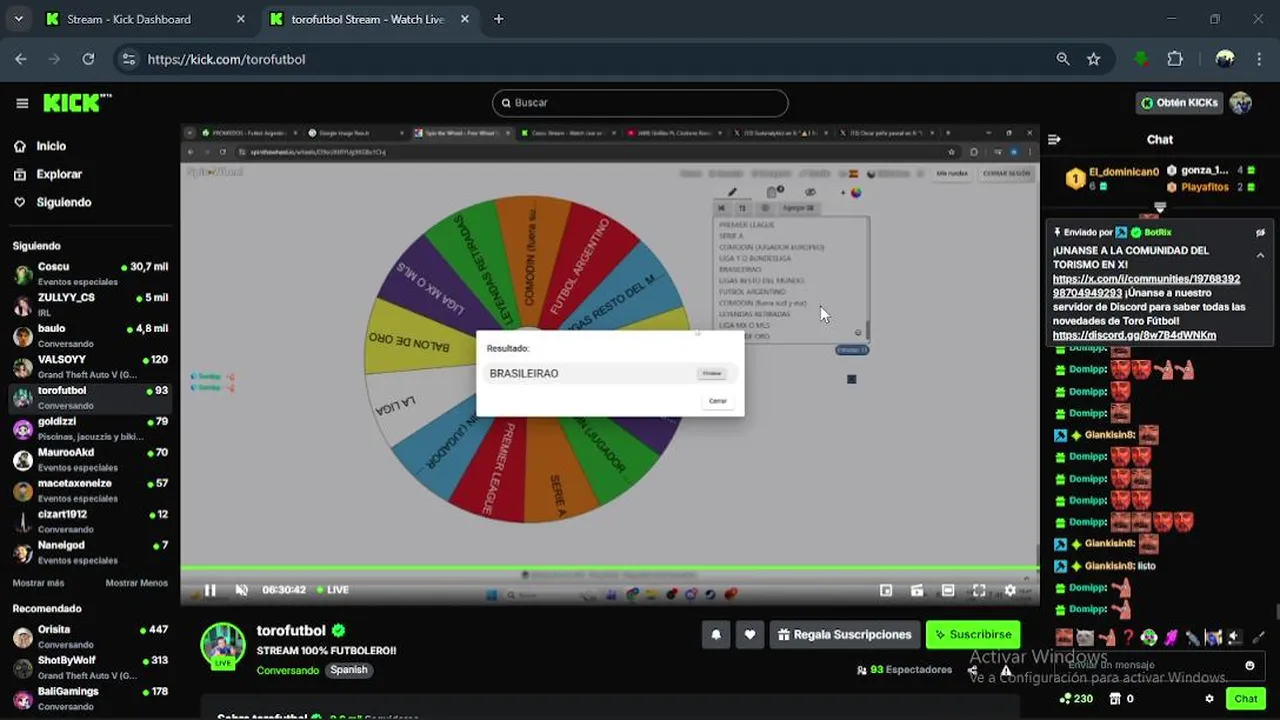Image resolution: width=1280 pixels, height=720 pixels.
Task: Jump to LIVE indicator in player
Action: 333,590
